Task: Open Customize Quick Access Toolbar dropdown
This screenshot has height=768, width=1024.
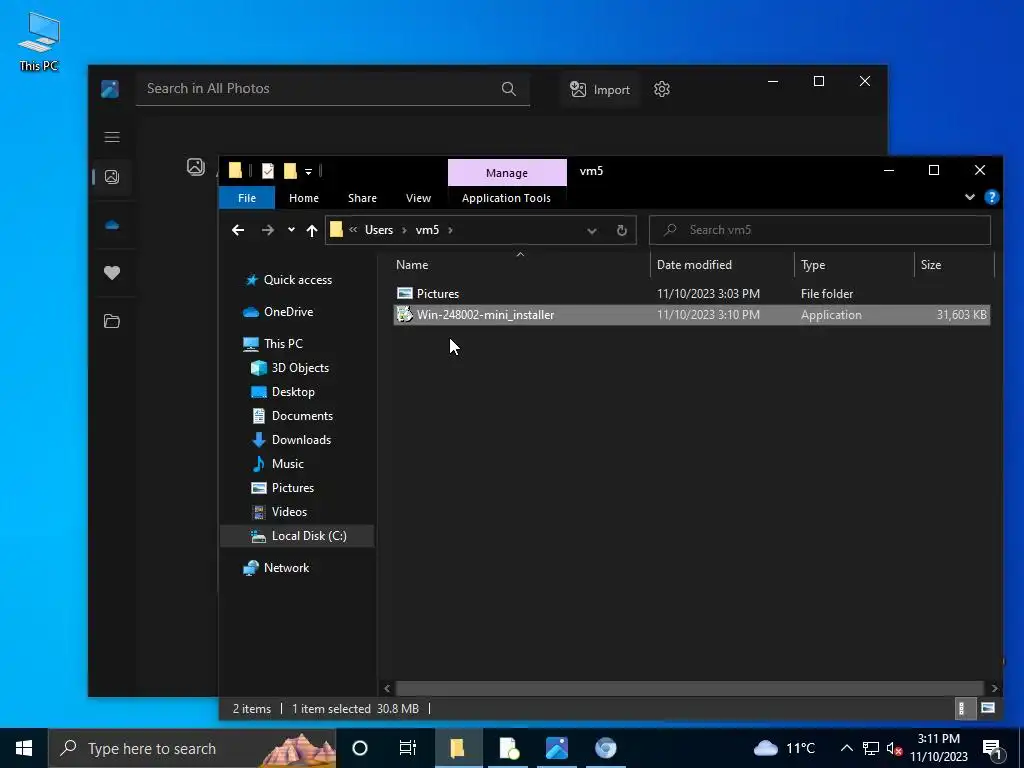Action: pyautogui.click(x=308, y=172)
